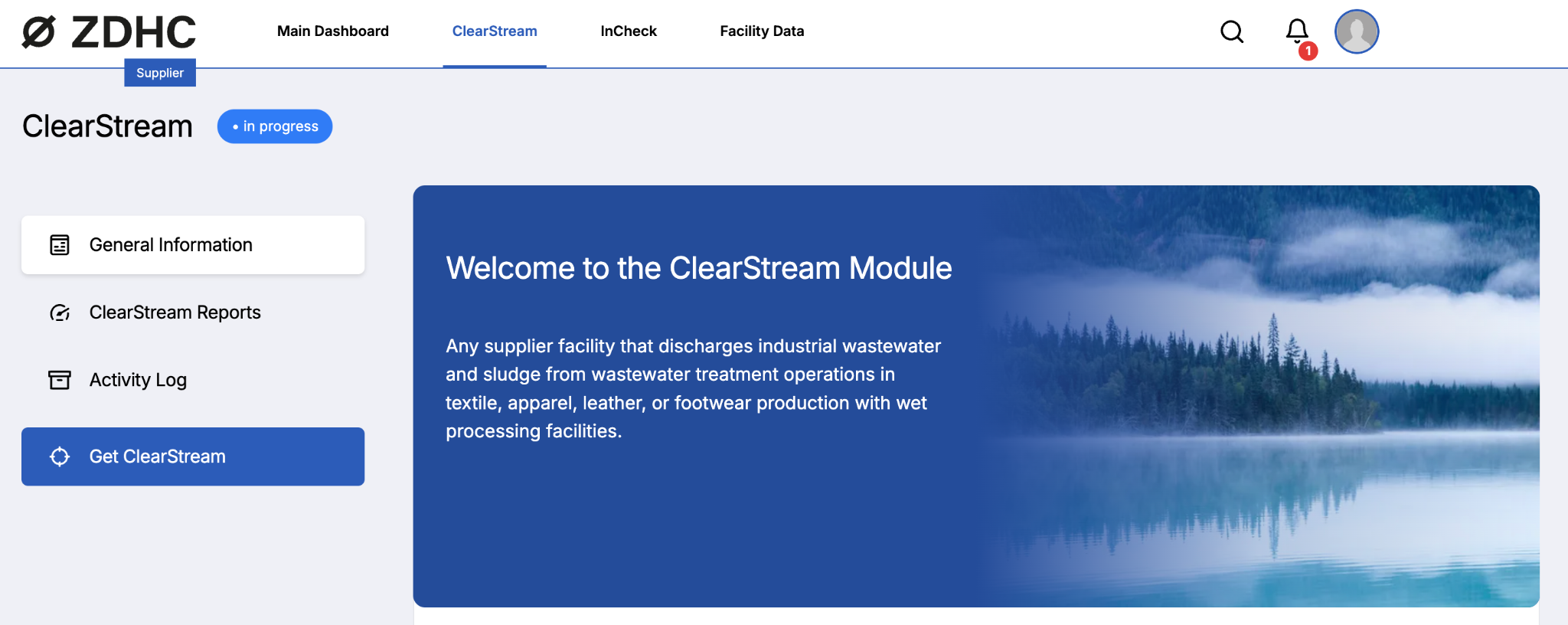The image size is (1568, 625).
Task: Click the Get ClearStream button
Action: [x=193, y=456]
